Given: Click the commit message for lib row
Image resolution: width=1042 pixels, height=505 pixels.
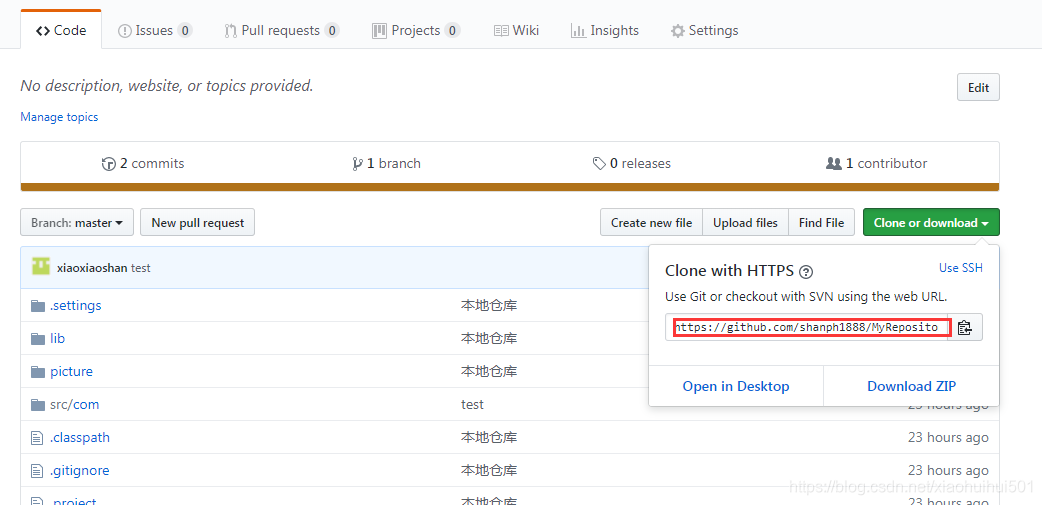Looking at the screenshot, I should [489, 338].
